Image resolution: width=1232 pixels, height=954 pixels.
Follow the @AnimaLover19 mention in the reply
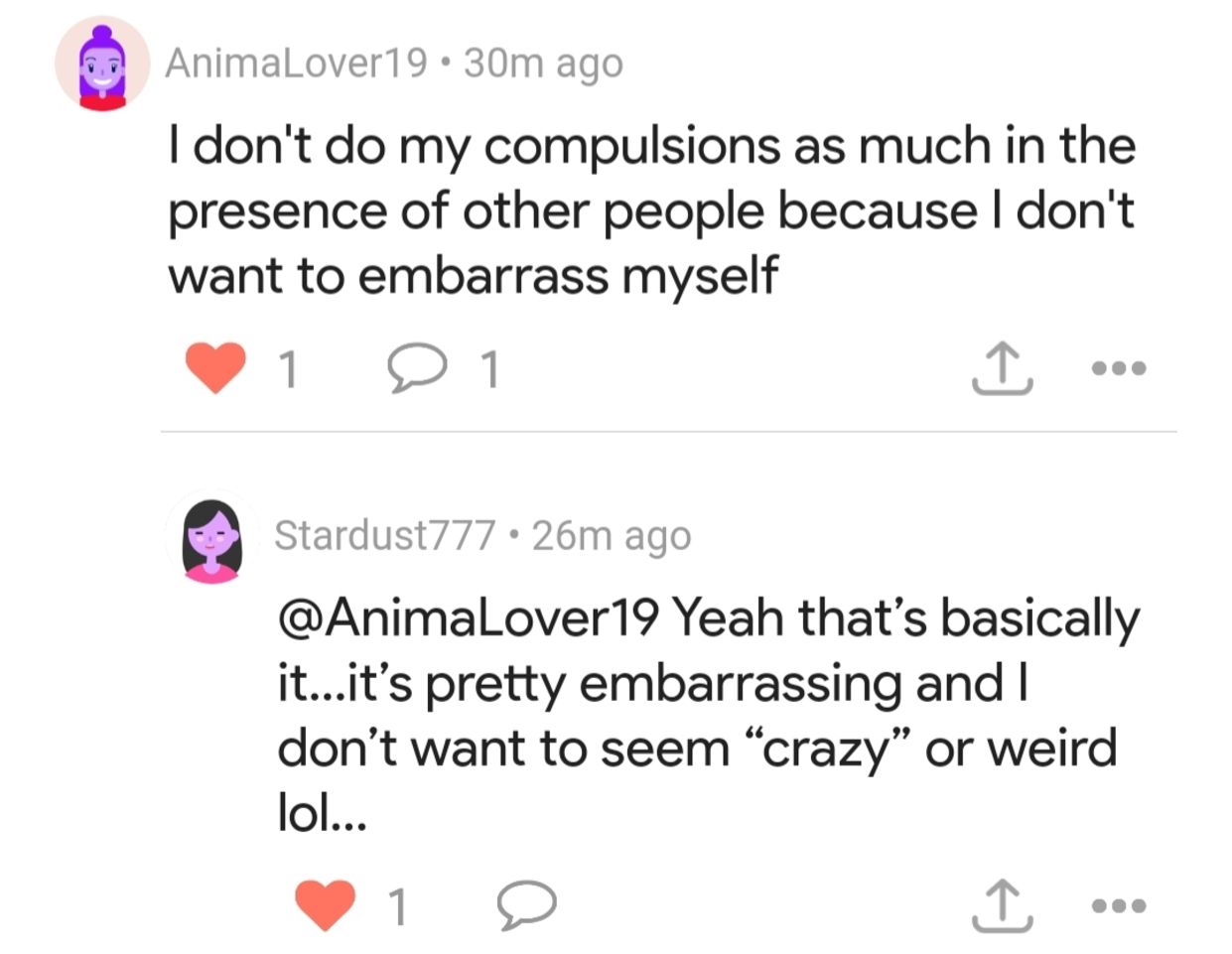click(x=469, y=617)
